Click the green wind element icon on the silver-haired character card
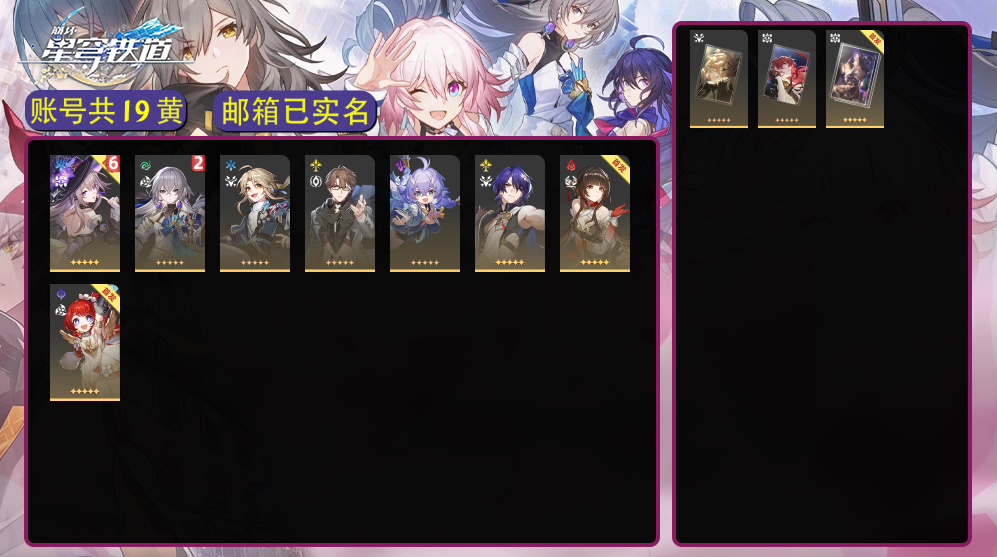This screenshot has height=557, width=997. (146, 166)
